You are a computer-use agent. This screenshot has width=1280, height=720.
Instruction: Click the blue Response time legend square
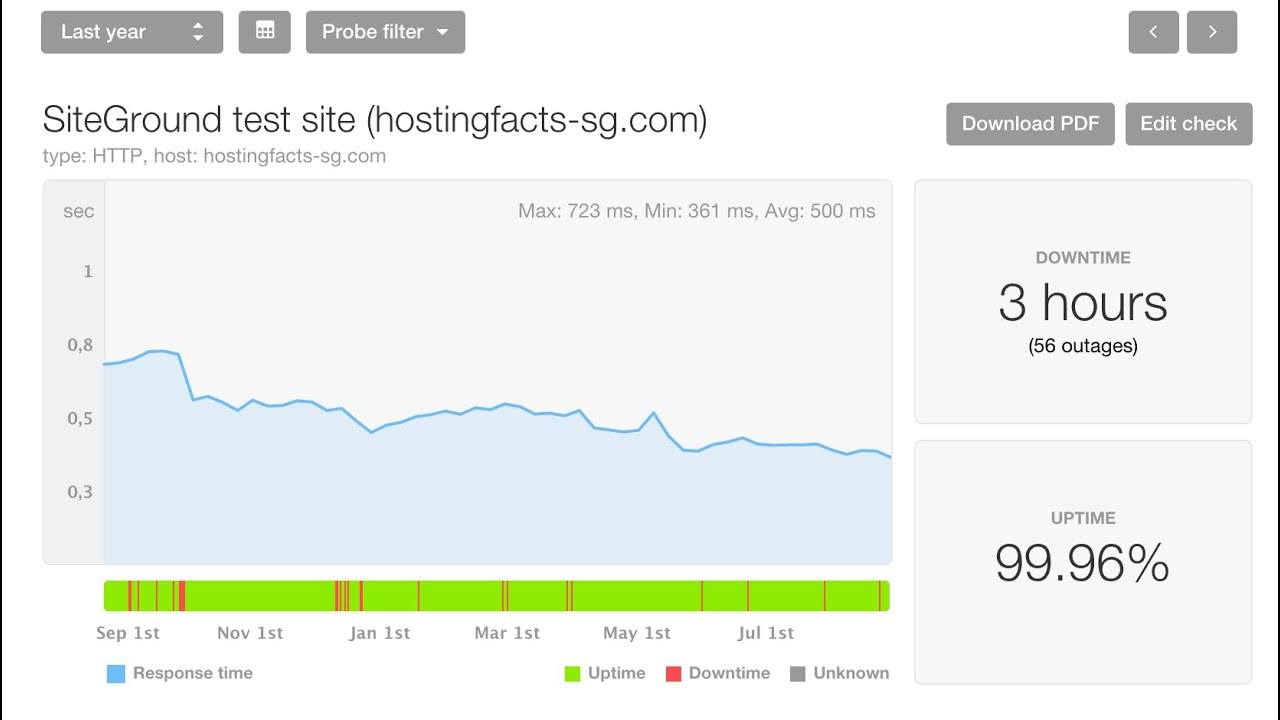point(116,674)
